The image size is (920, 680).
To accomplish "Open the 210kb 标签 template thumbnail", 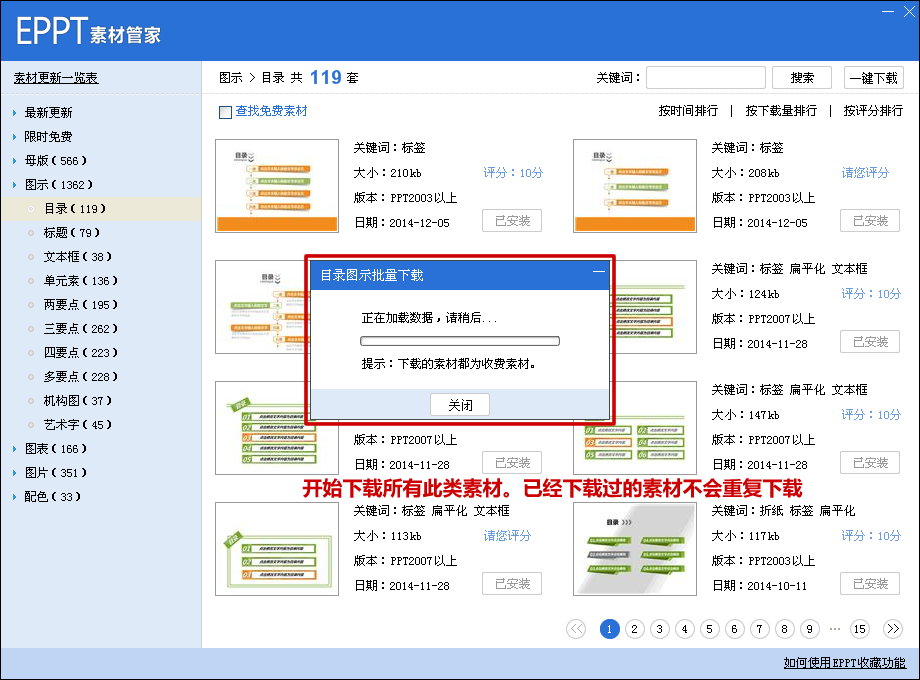I will [x=277, y=186].
